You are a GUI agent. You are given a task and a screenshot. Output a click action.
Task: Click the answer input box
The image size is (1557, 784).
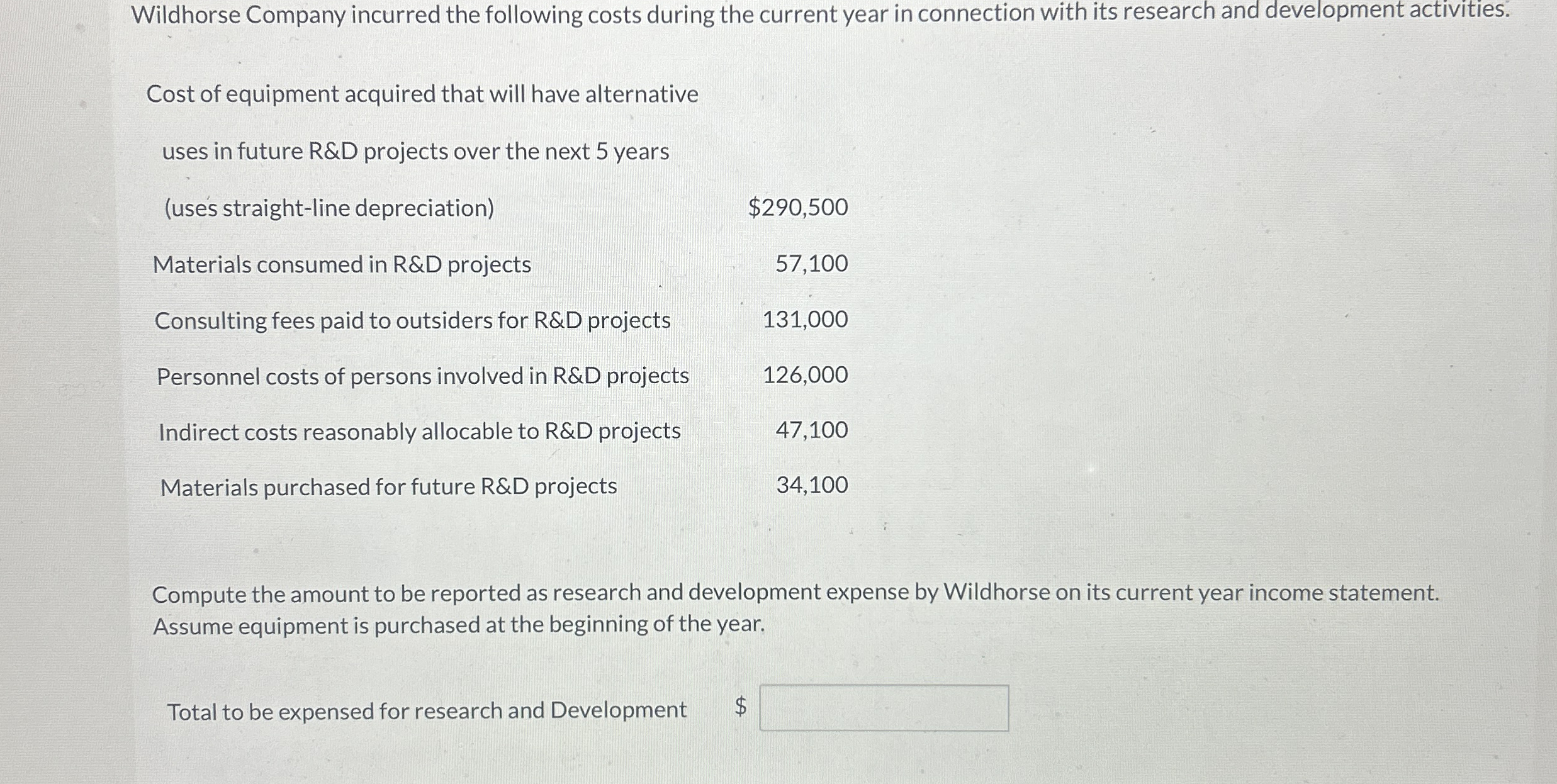click(883, 708)
